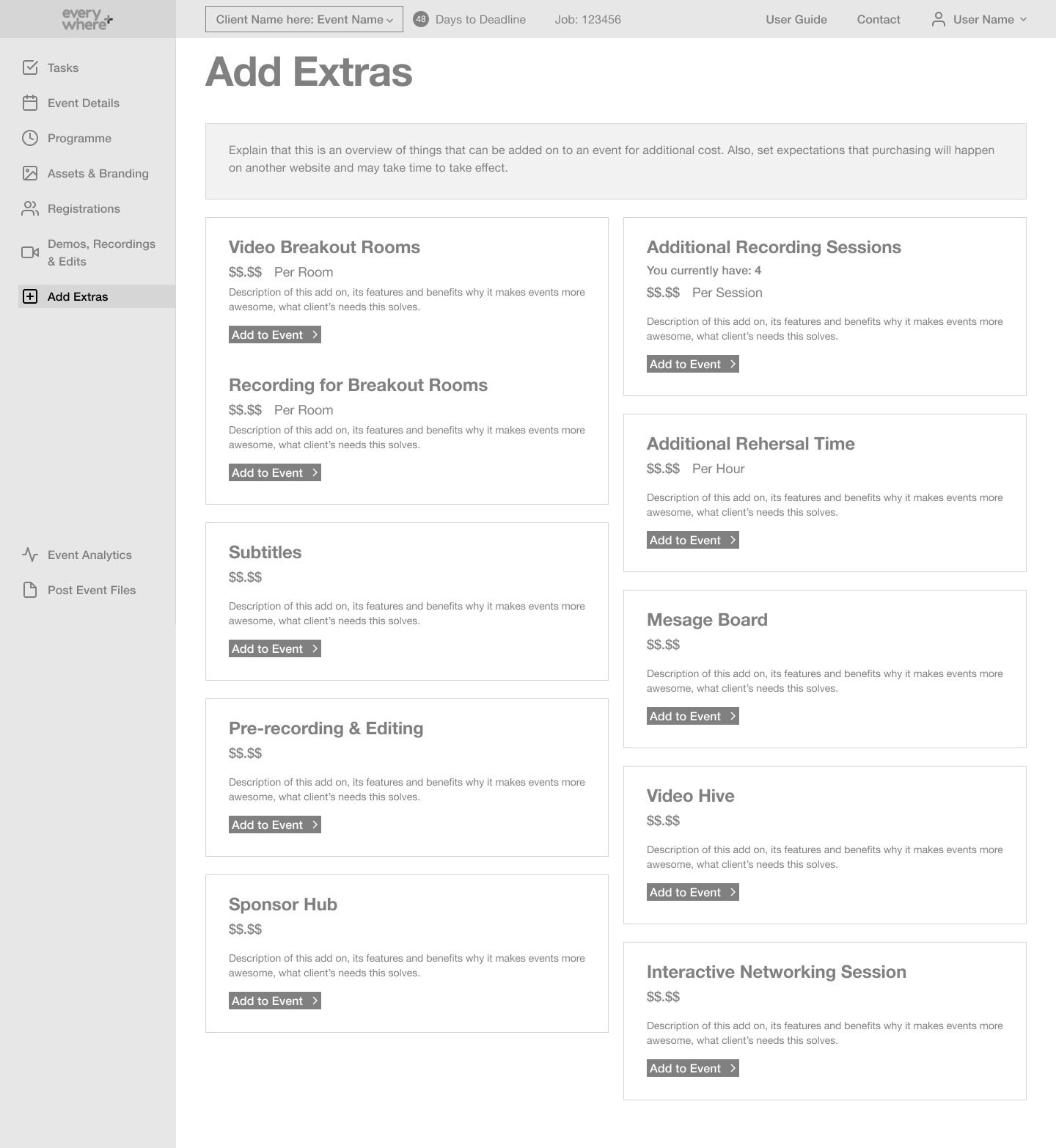The image size is (1056, 1148).
Task: Add Interactive Networking Session to event
Action: click(x=693, y=1068)
